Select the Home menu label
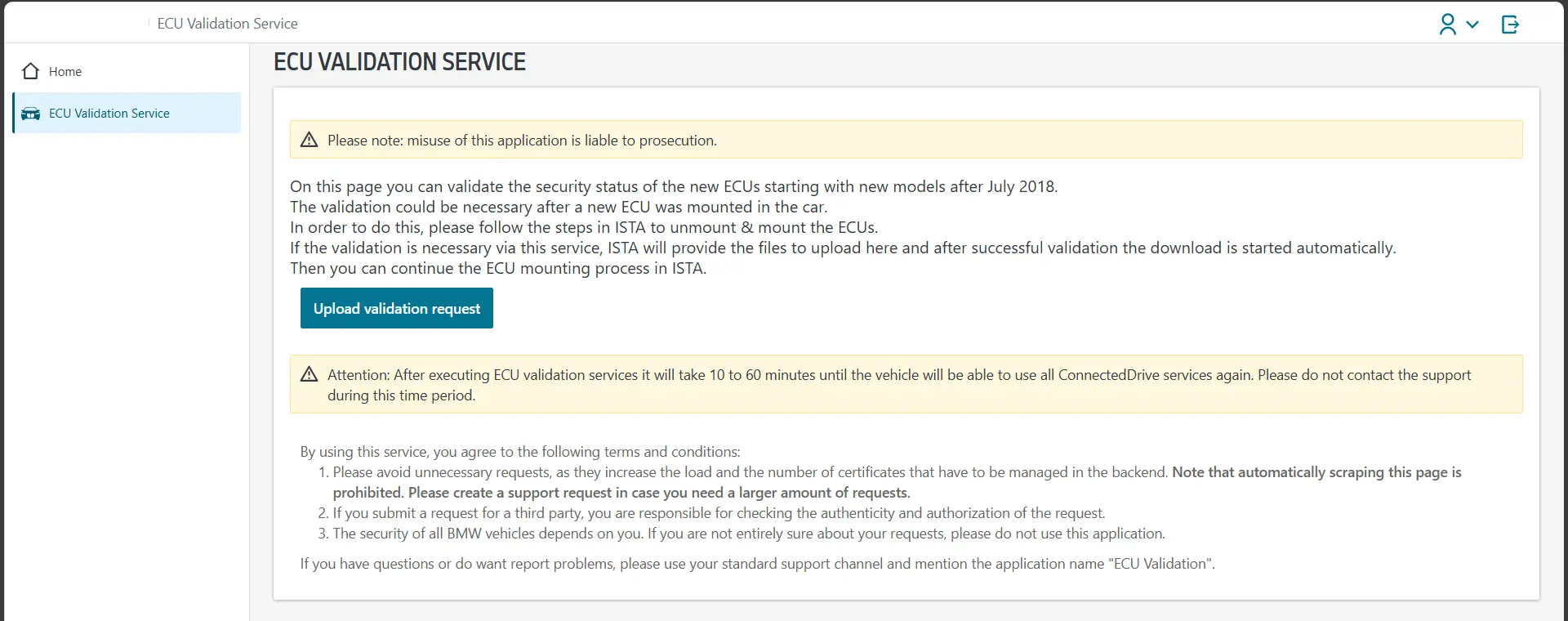Viewport: 1568px width, 621px height. point(65,72)
